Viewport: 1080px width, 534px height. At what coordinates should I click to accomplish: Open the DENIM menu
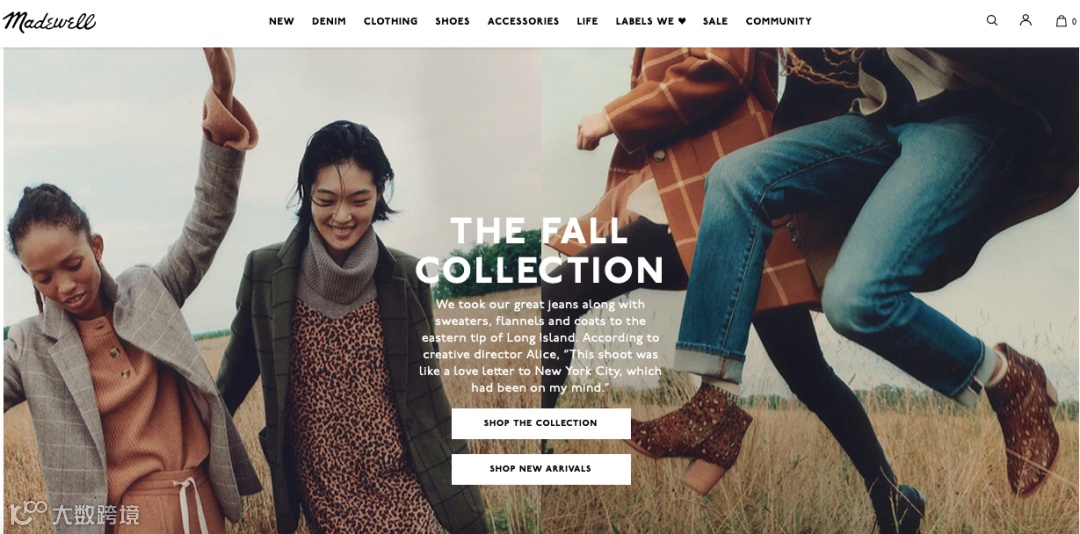329,21
